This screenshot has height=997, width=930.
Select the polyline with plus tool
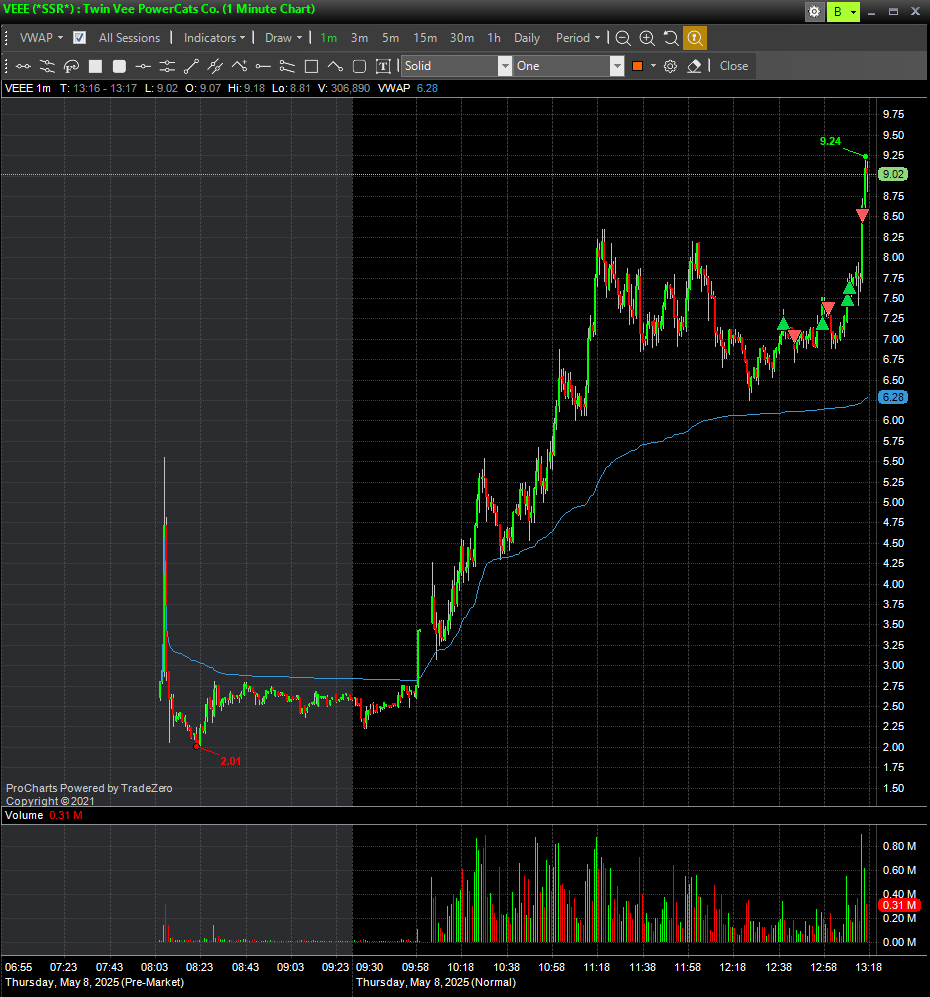(x=239, y=66)
